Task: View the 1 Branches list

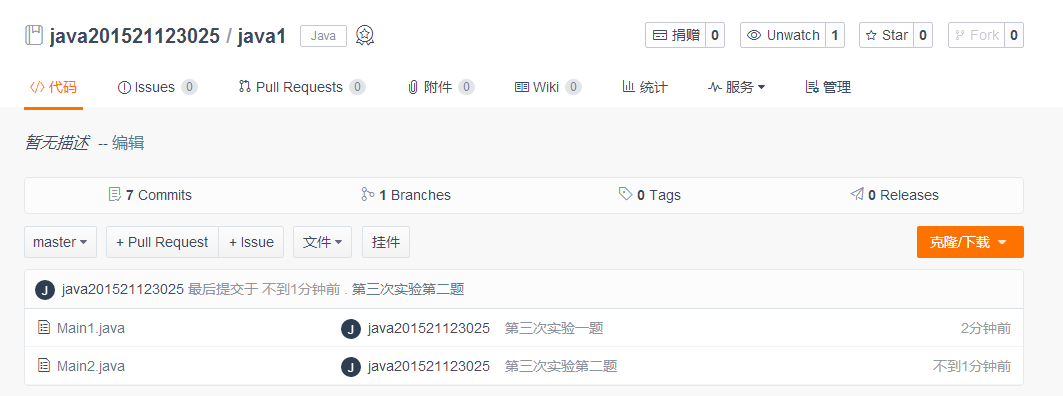Action: pos(406,195)
